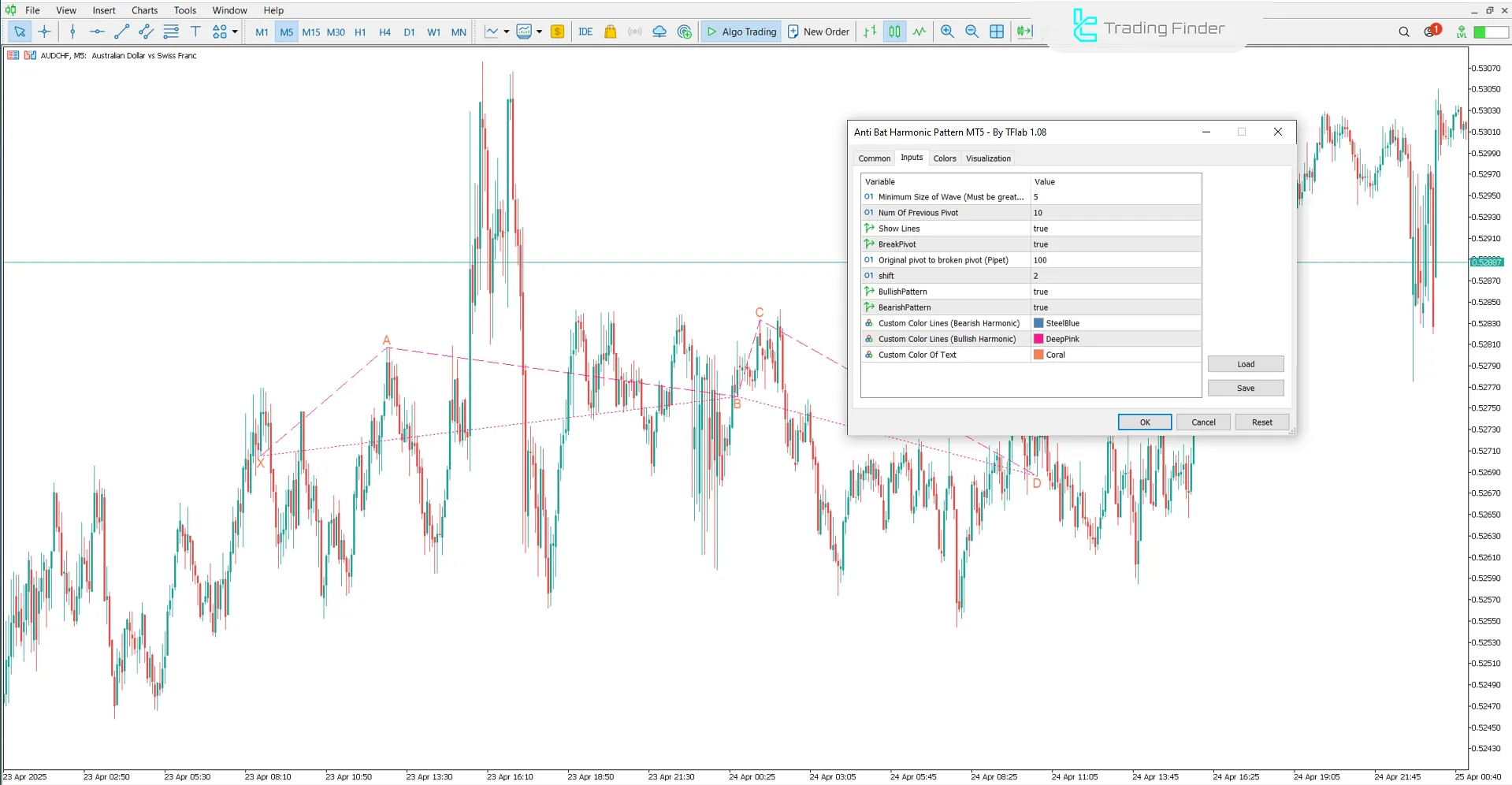The height and width of the screenshot is (785, 1512).
Task: Switch chart to candlestick display
Action: click(x=894, y=32)
